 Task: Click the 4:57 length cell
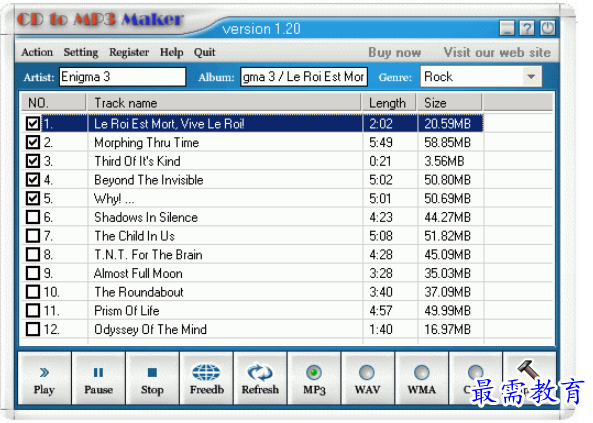(x=381, y=311)
